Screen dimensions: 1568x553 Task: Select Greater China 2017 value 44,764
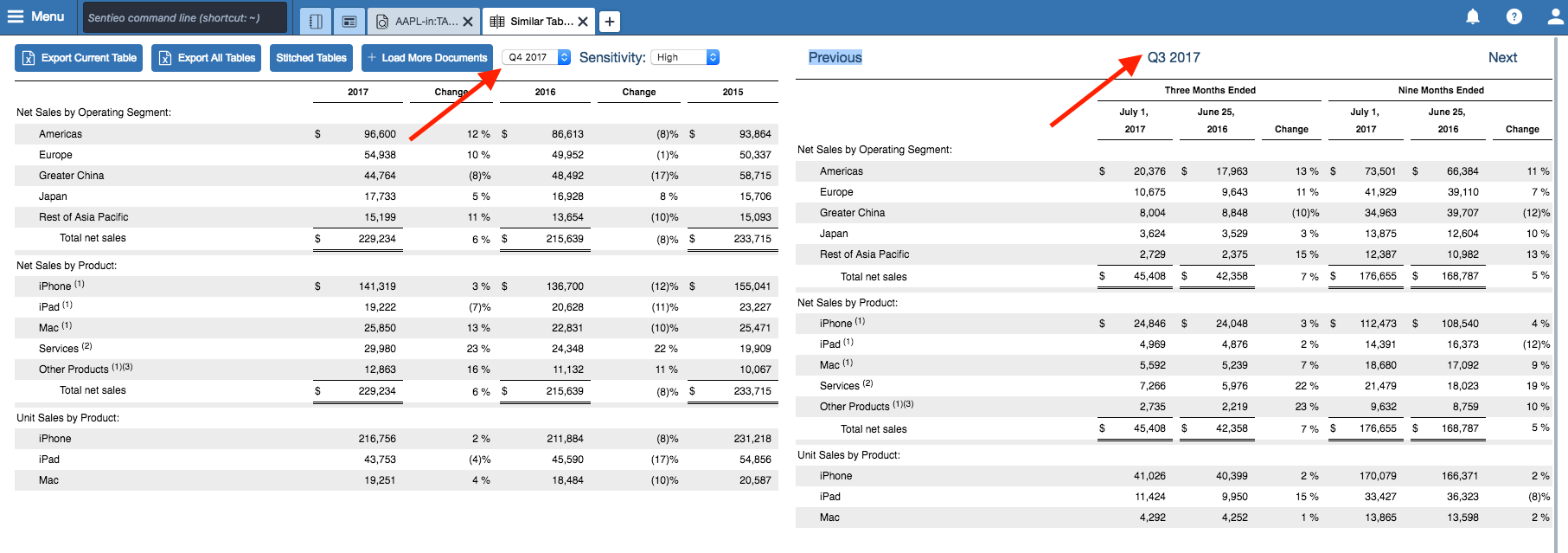click(380, 176)
